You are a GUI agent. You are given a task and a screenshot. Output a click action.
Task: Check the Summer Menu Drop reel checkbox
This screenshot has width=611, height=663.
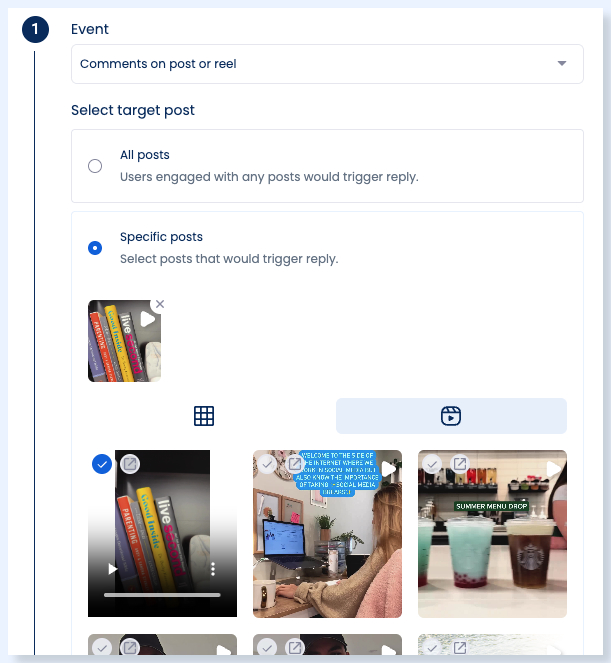(432, 464)
